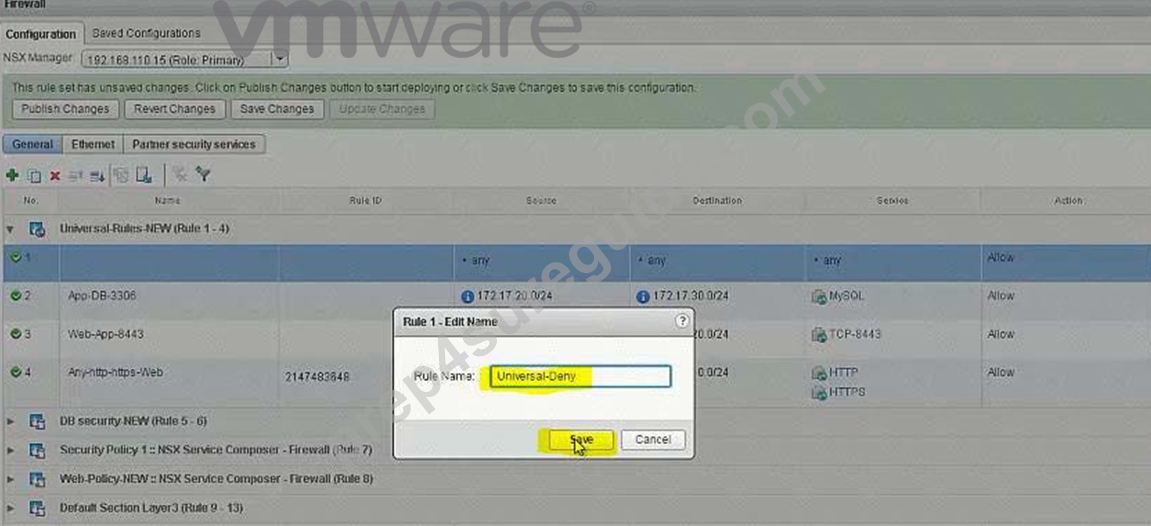Click the Rule ID column header
This screenshot has height=526, width=1151.
click(x=366, y=201)
